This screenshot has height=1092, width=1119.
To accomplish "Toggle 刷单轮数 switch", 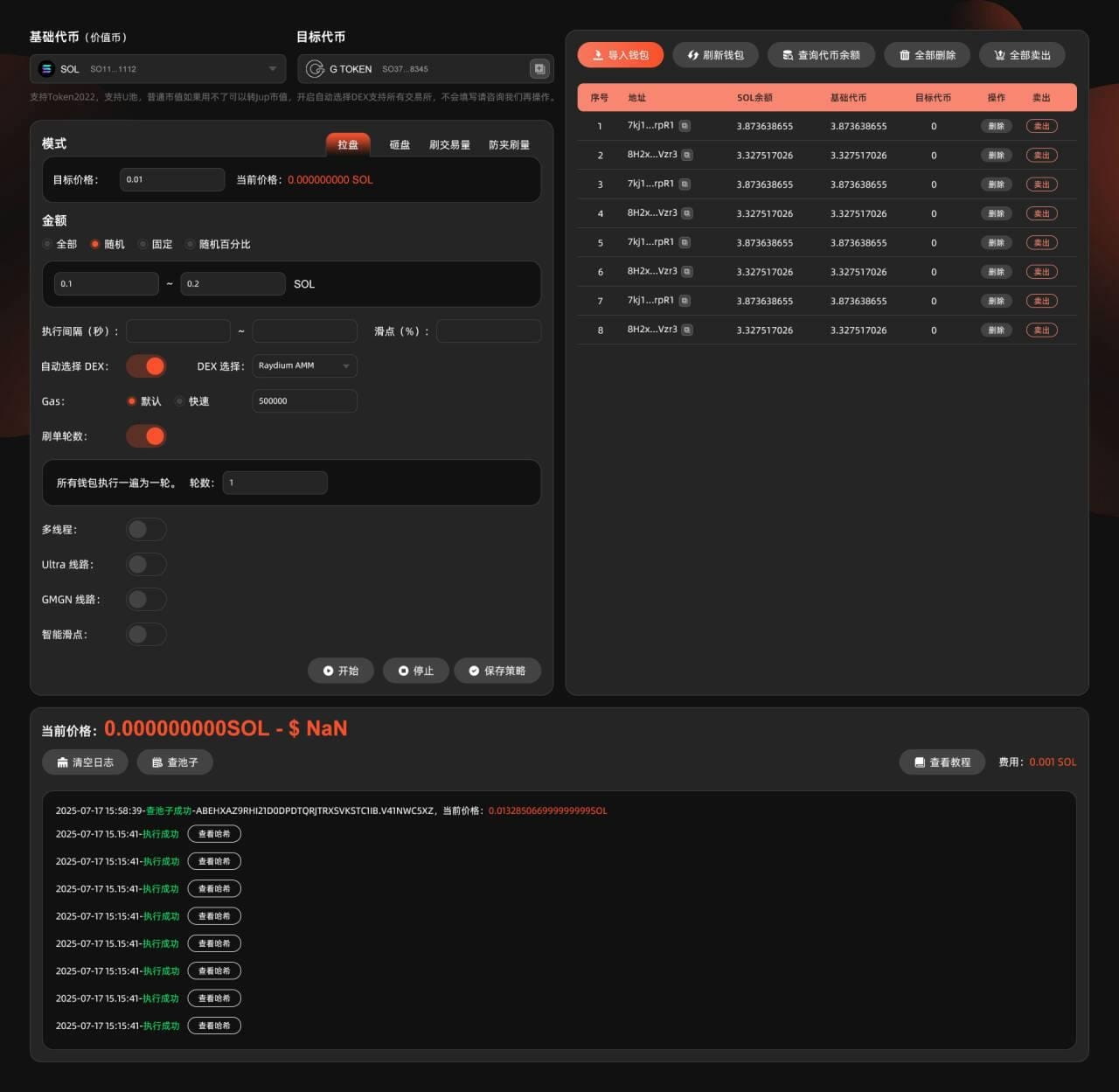I will [x=146, y=436].
